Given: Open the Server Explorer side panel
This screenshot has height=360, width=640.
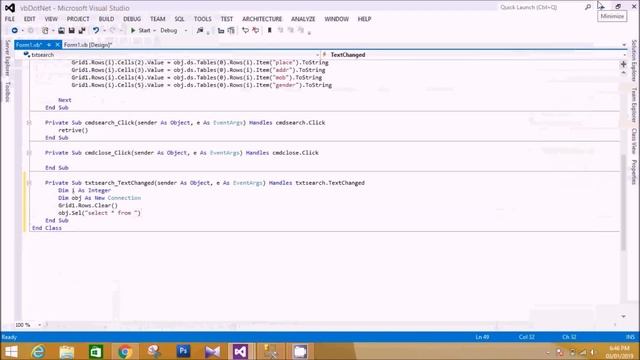Looking at the screenshot, I should 7,58.
